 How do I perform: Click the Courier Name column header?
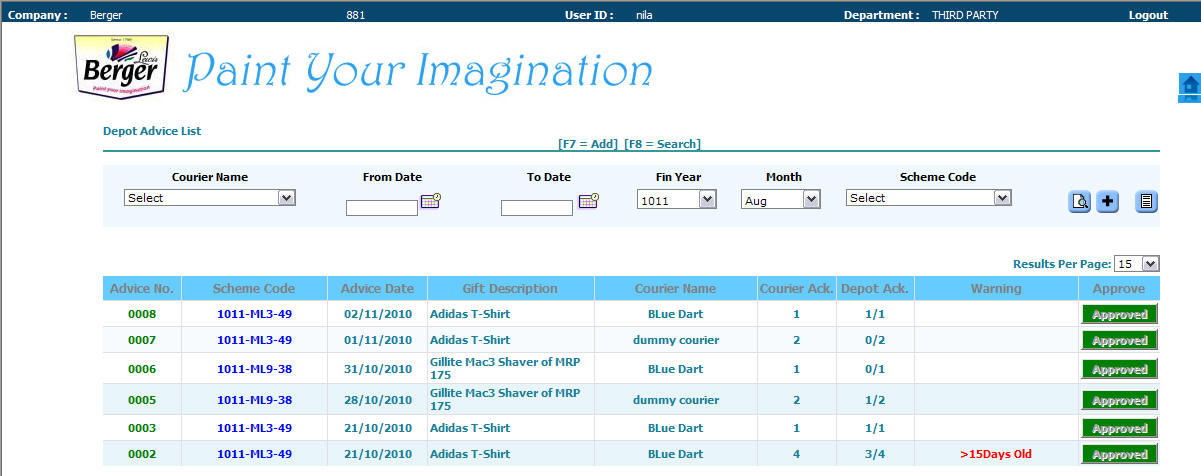tap(675, 288)
